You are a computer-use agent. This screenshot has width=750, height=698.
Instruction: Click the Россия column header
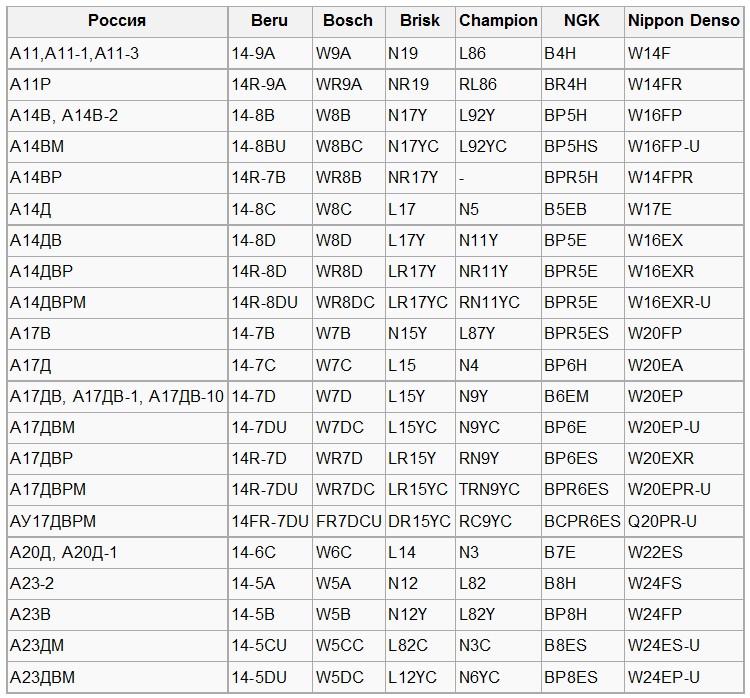(117, 21)
